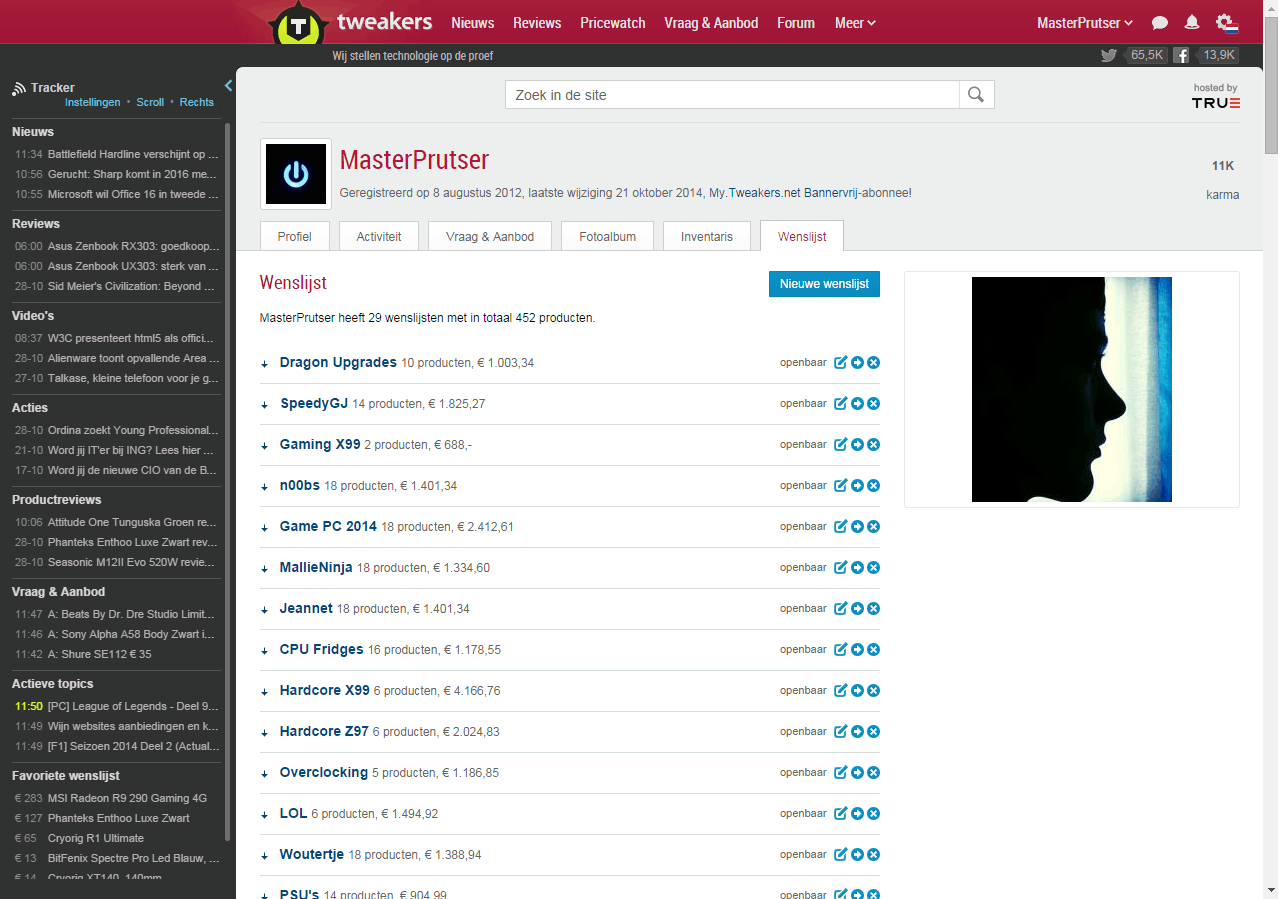
Task: Edit the Dragon Upgrades wishlist
Action: click(x=841, y=362)
